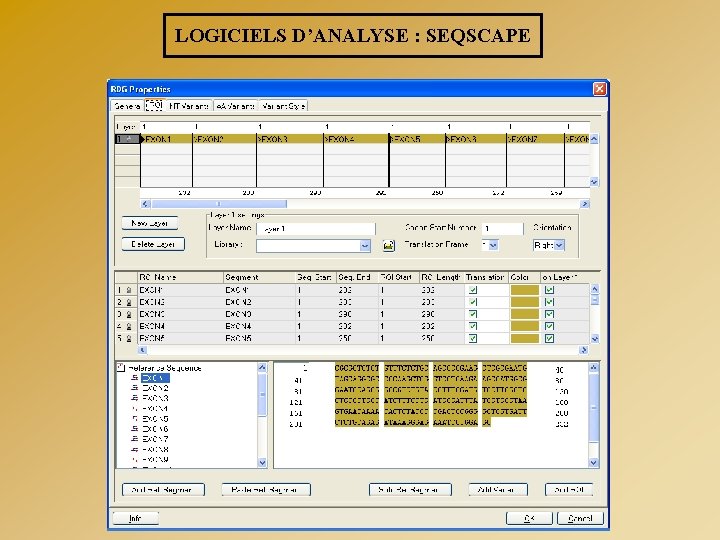Switch to the General tab
The image size is (720, 540).
pyautogui.click(x=127, y=106)
